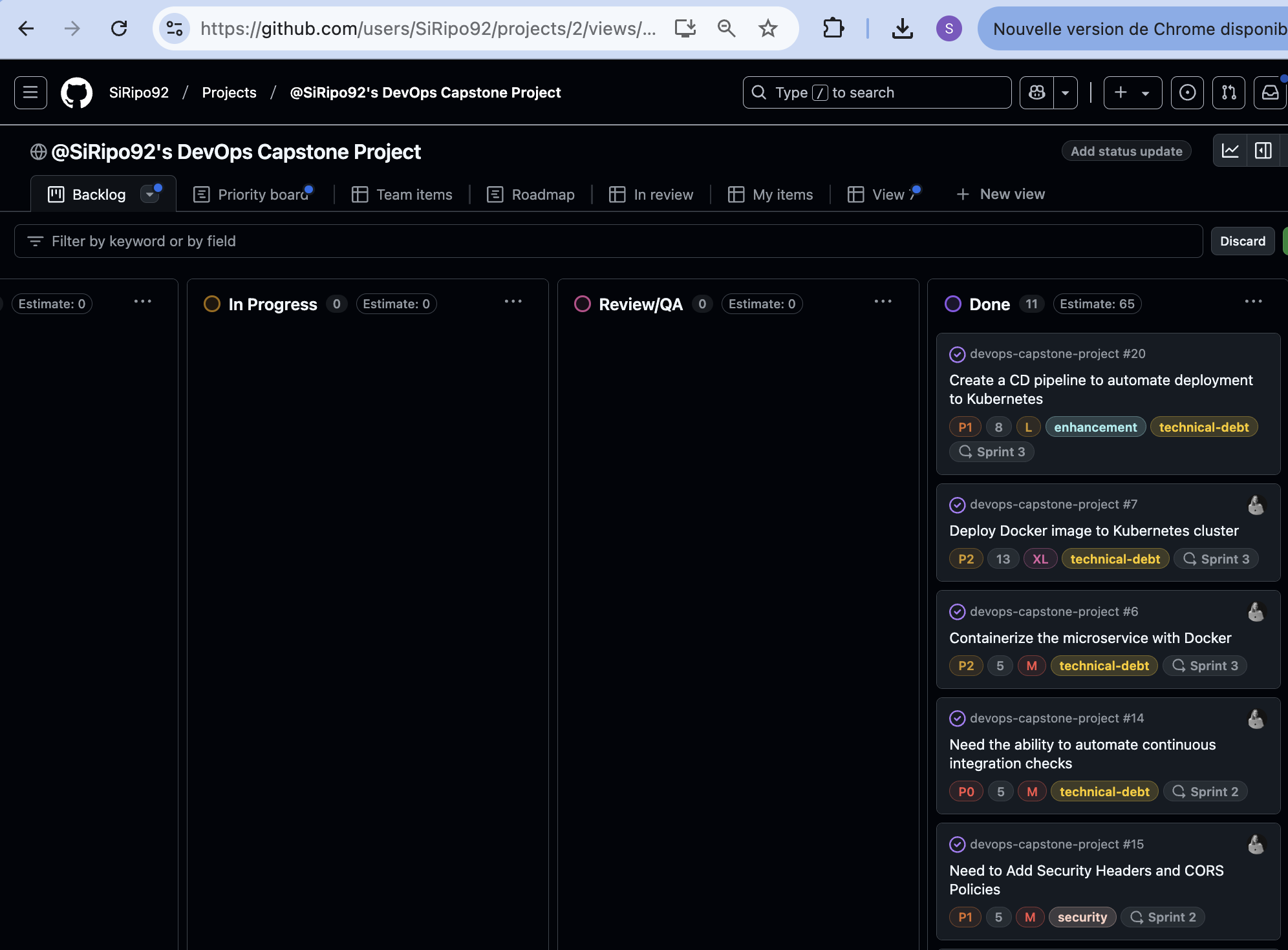The width and height of the screenshot is (1288, 950).
Task: Open site information icon in address bar
Action: [x=175, y=28]
